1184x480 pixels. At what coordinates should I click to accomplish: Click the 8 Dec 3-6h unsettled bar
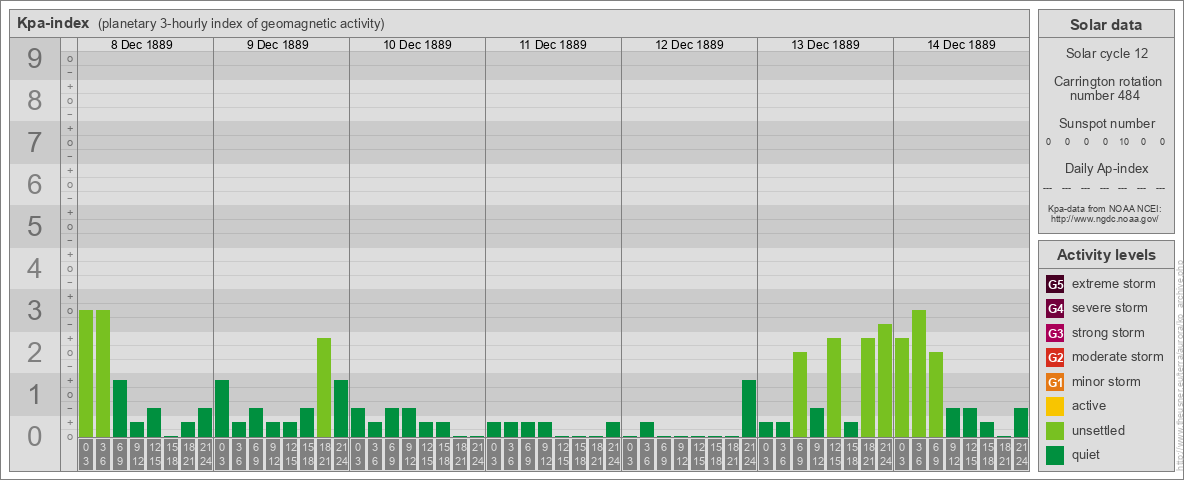[x=103, y=374]
